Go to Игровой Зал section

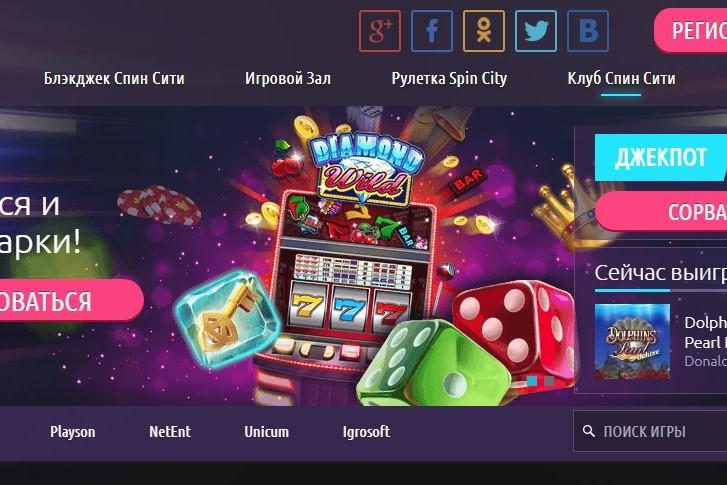click(x=288, y=78)
